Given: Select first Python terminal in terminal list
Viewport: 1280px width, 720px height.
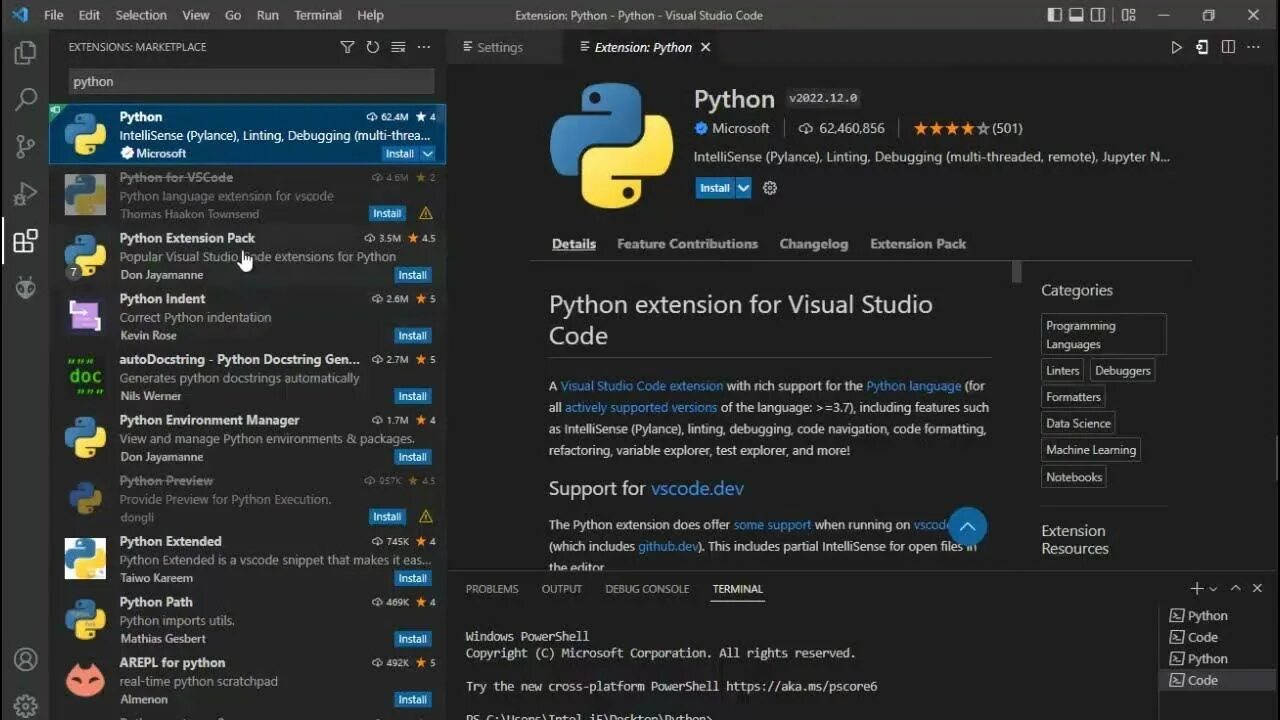Looking at the screenshot, I should tap(1208, 616).
